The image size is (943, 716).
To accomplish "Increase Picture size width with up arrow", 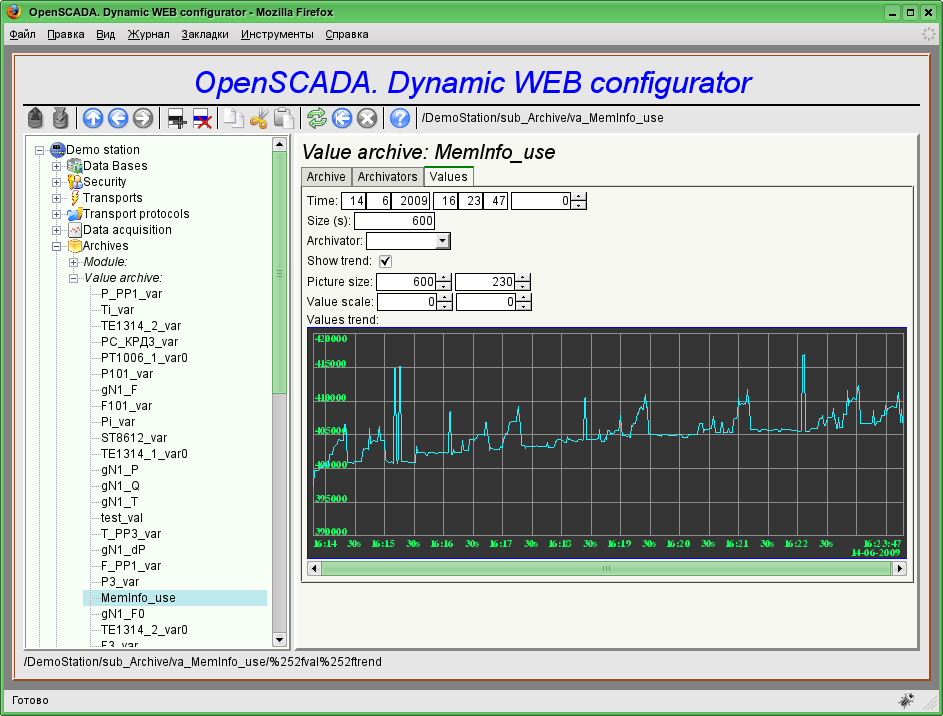I will [444, 278].
